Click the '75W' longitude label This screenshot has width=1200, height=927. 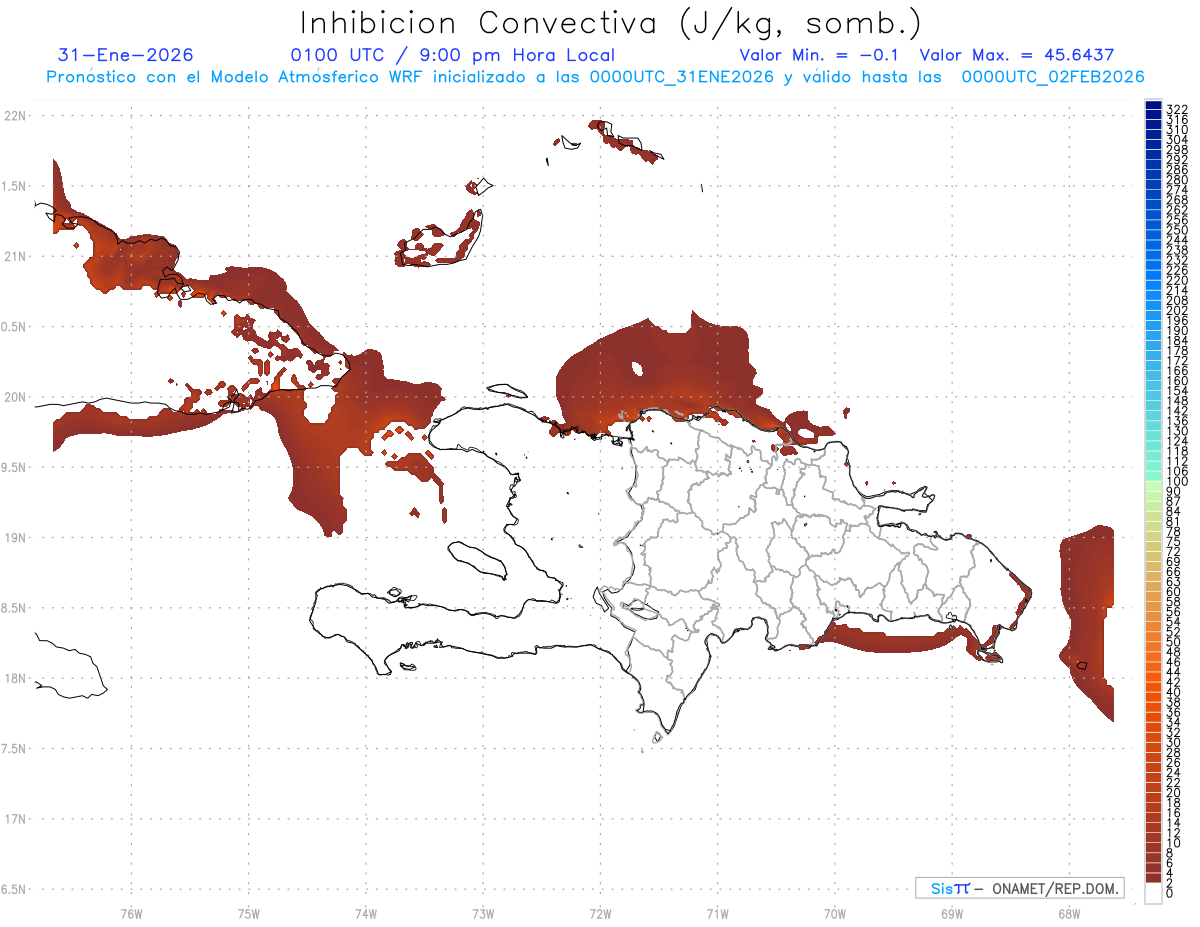coord(249,913)
